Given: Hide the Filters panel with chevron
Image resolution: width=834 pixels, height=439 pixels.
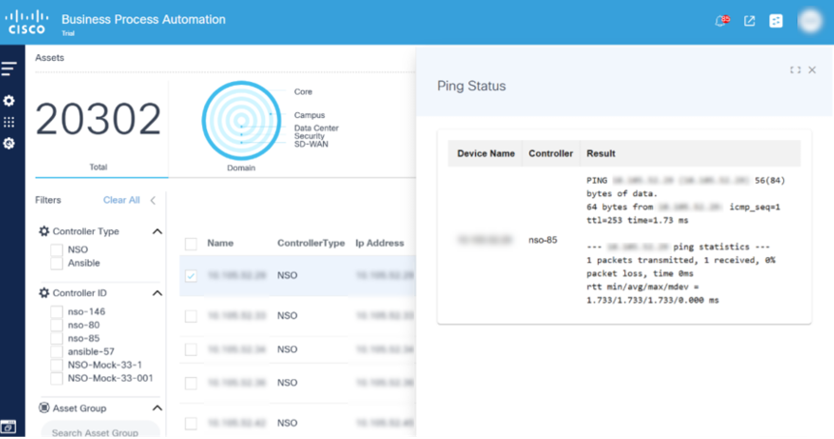Looking at the screenshot, I should 153,200.
